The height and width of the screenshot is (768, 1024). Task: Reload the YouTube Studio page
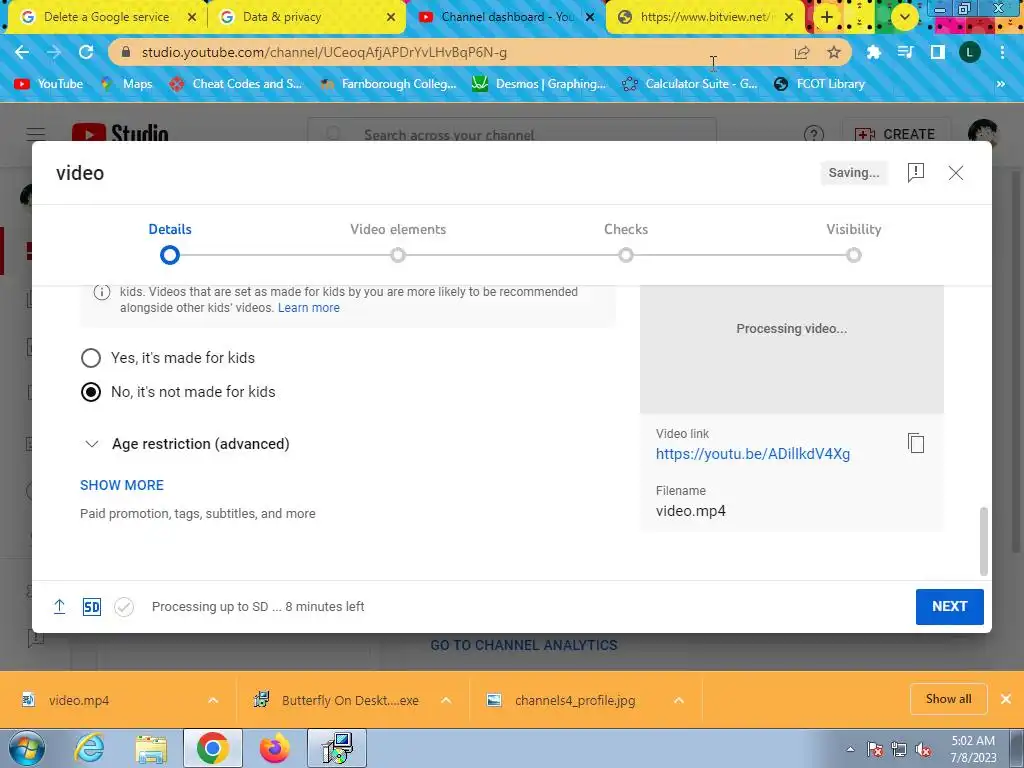pyautogui.click(x=86, y=52)
